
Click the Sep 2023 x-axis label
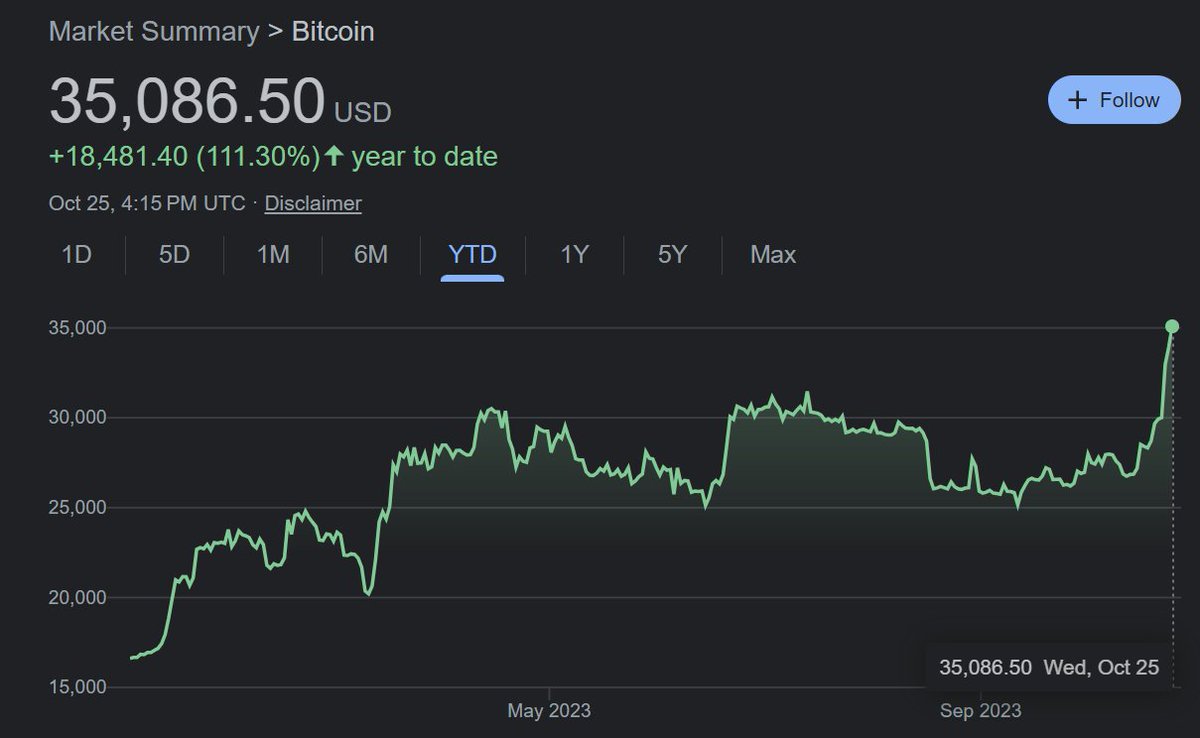tap(981, 711)
